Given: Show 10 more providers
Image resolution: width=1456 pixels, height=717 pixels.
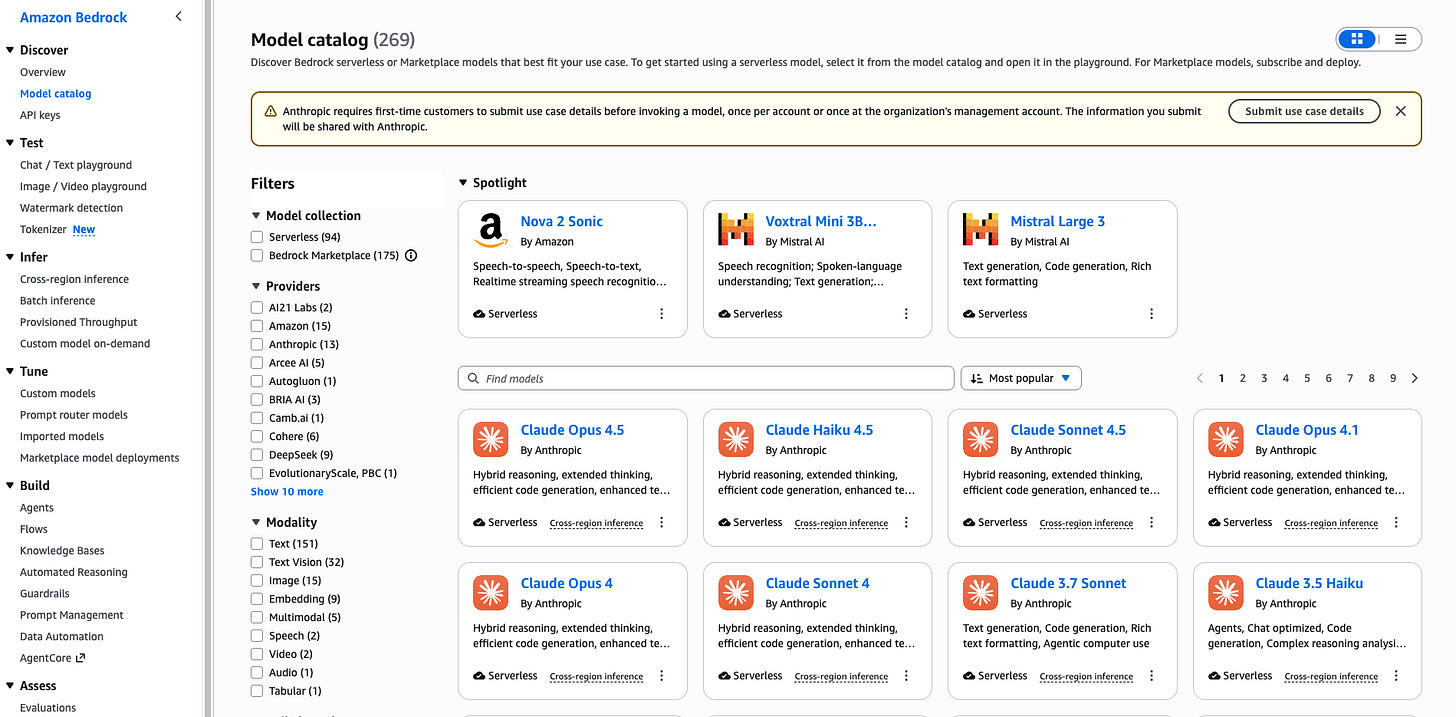Looking at the screenshot, I should coord(287,492).
